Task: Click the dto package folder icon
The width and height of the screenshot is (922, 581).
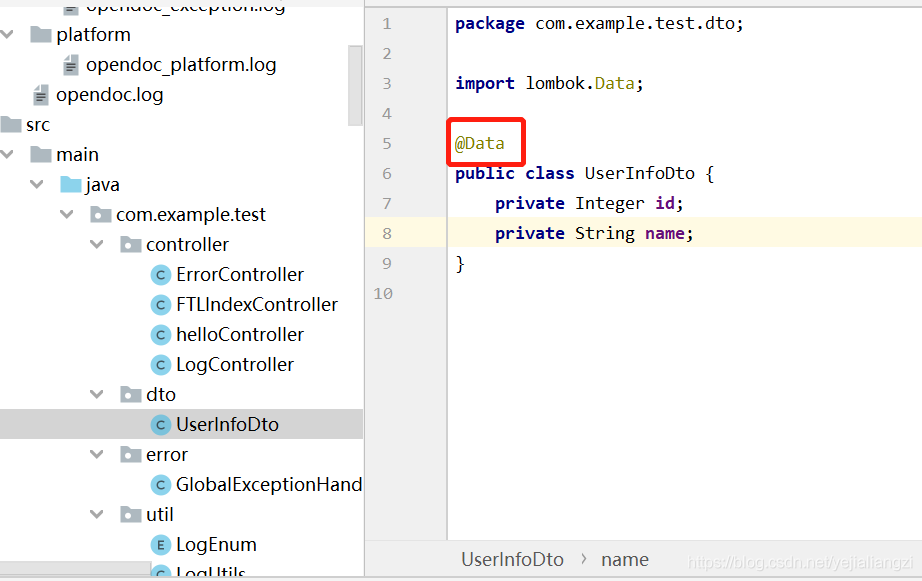Action: point(131,395)
